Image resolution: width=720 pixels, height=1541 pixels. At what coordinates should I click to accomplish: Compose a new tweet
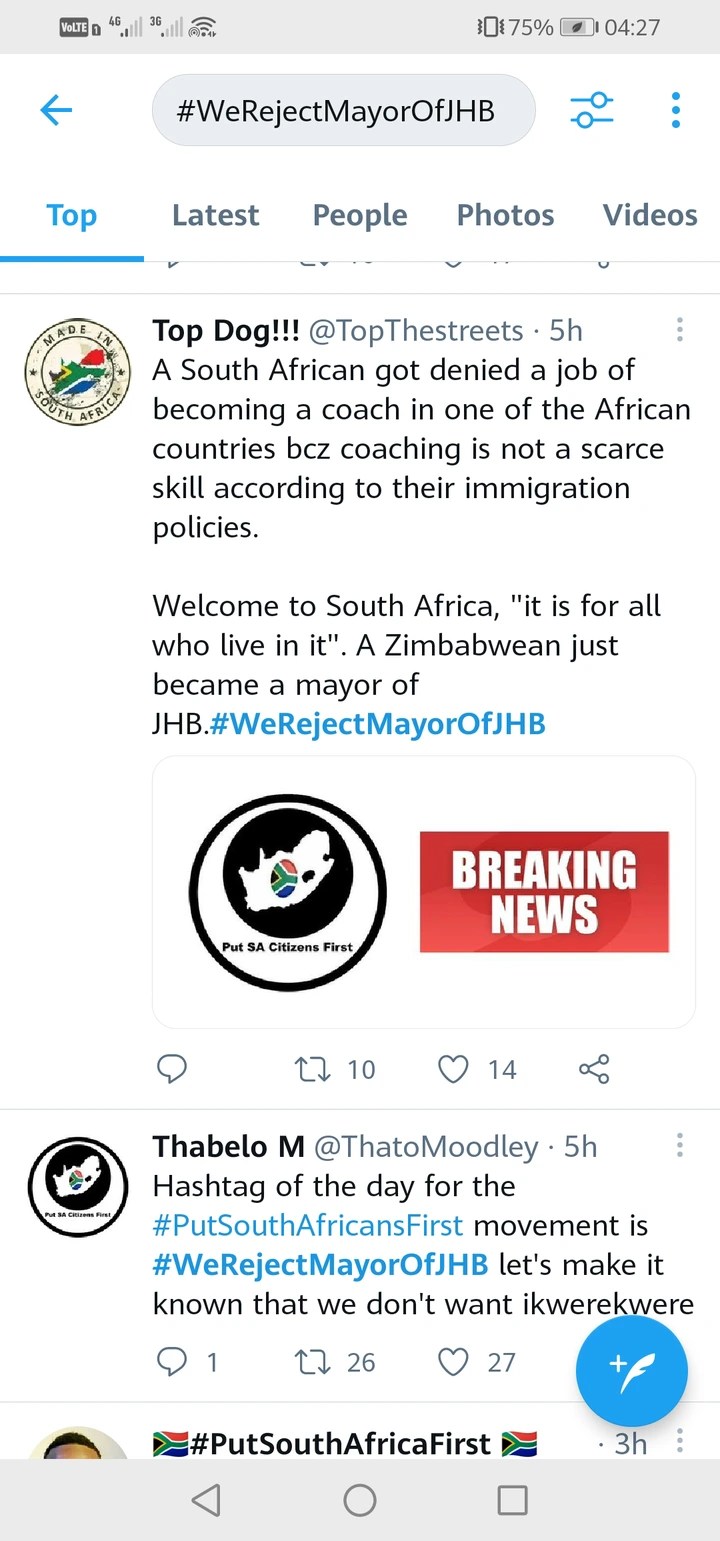[631, 1371]
